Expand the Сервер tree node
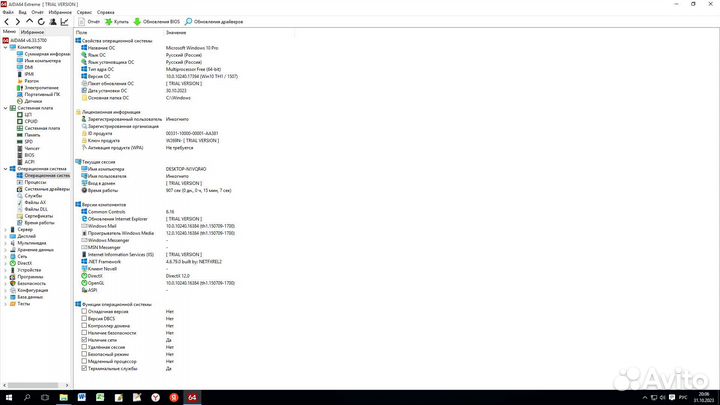The image size is (720, 405). 3,229
